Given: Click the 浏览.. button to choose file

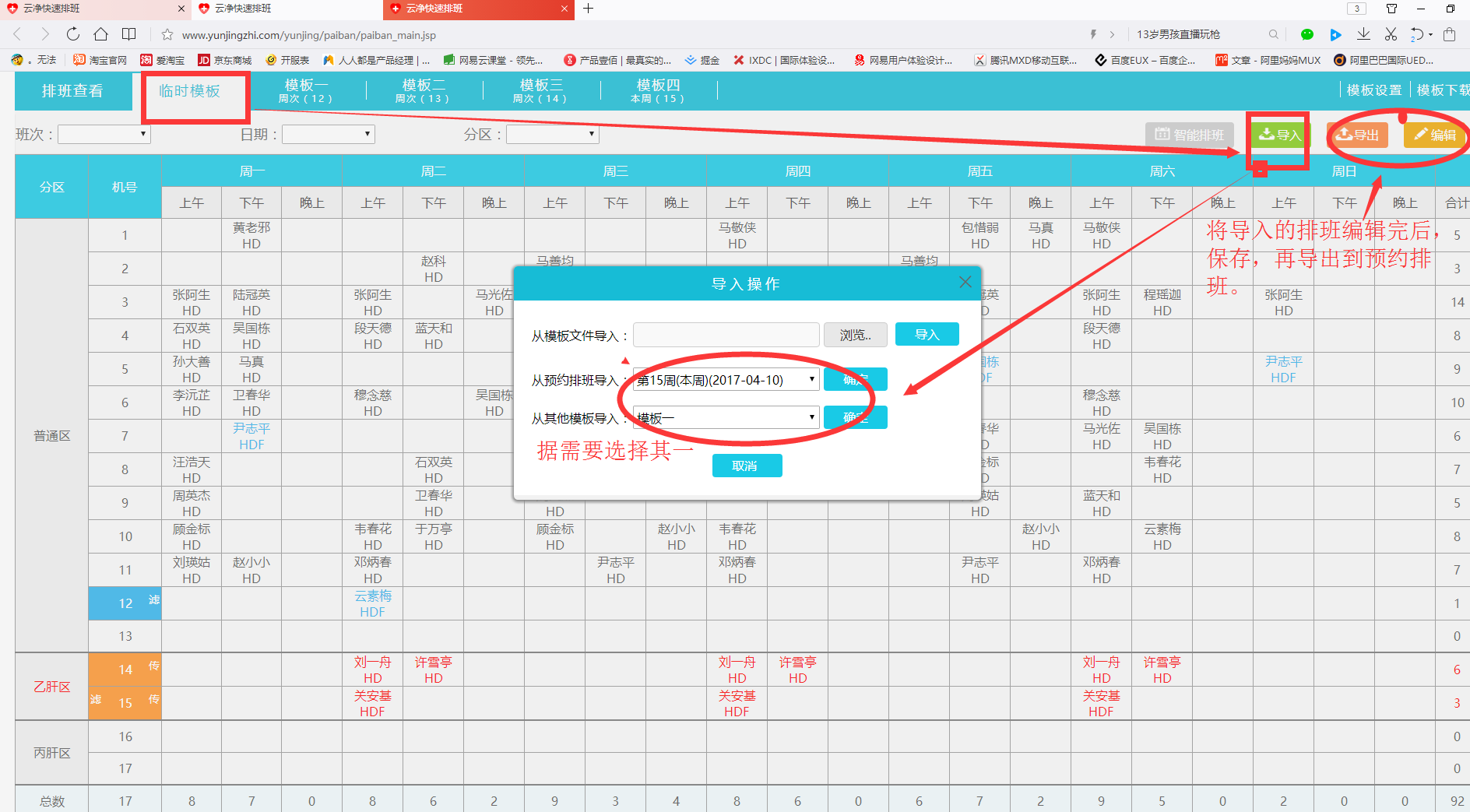Looking at the screenshot, I should tap(854, 335).
